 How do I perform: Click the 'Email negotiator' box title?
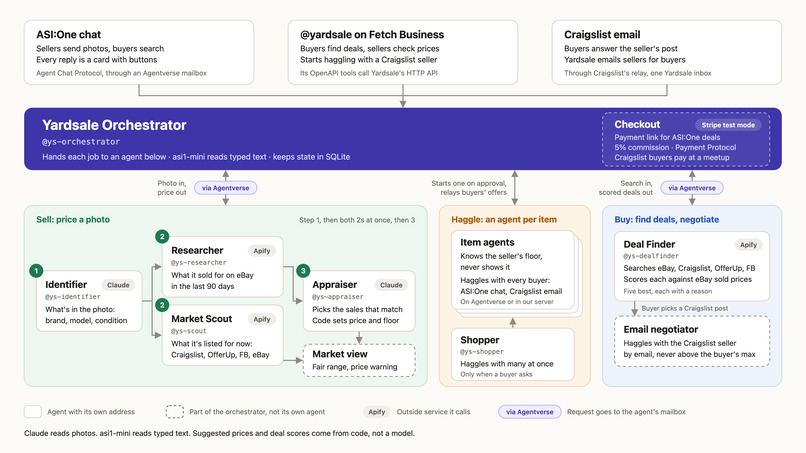pyautogui.click(x=661, y=329)
